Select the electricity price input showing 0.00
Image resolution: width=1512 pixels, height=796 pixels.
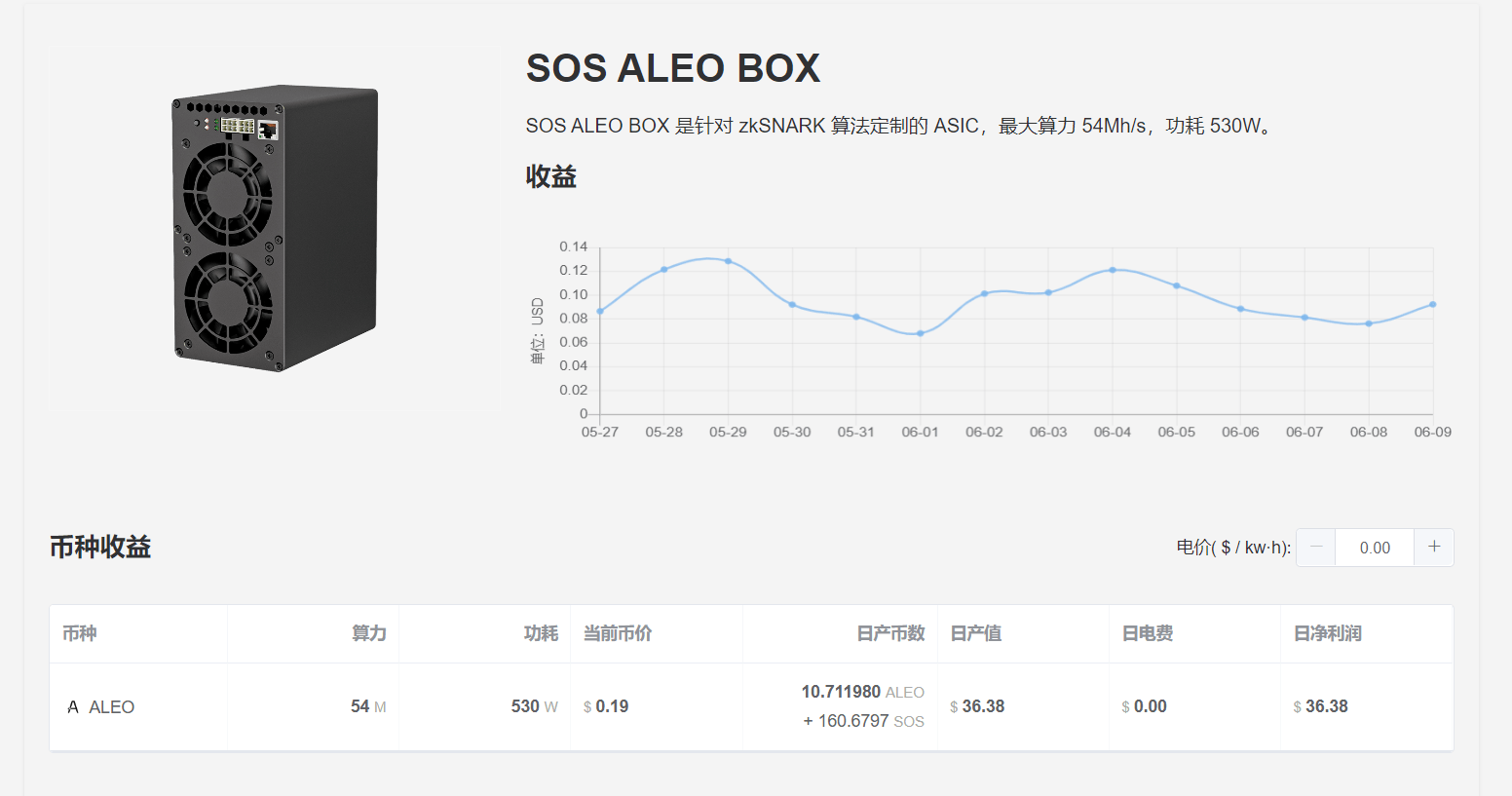click(x=1374, y=547)
